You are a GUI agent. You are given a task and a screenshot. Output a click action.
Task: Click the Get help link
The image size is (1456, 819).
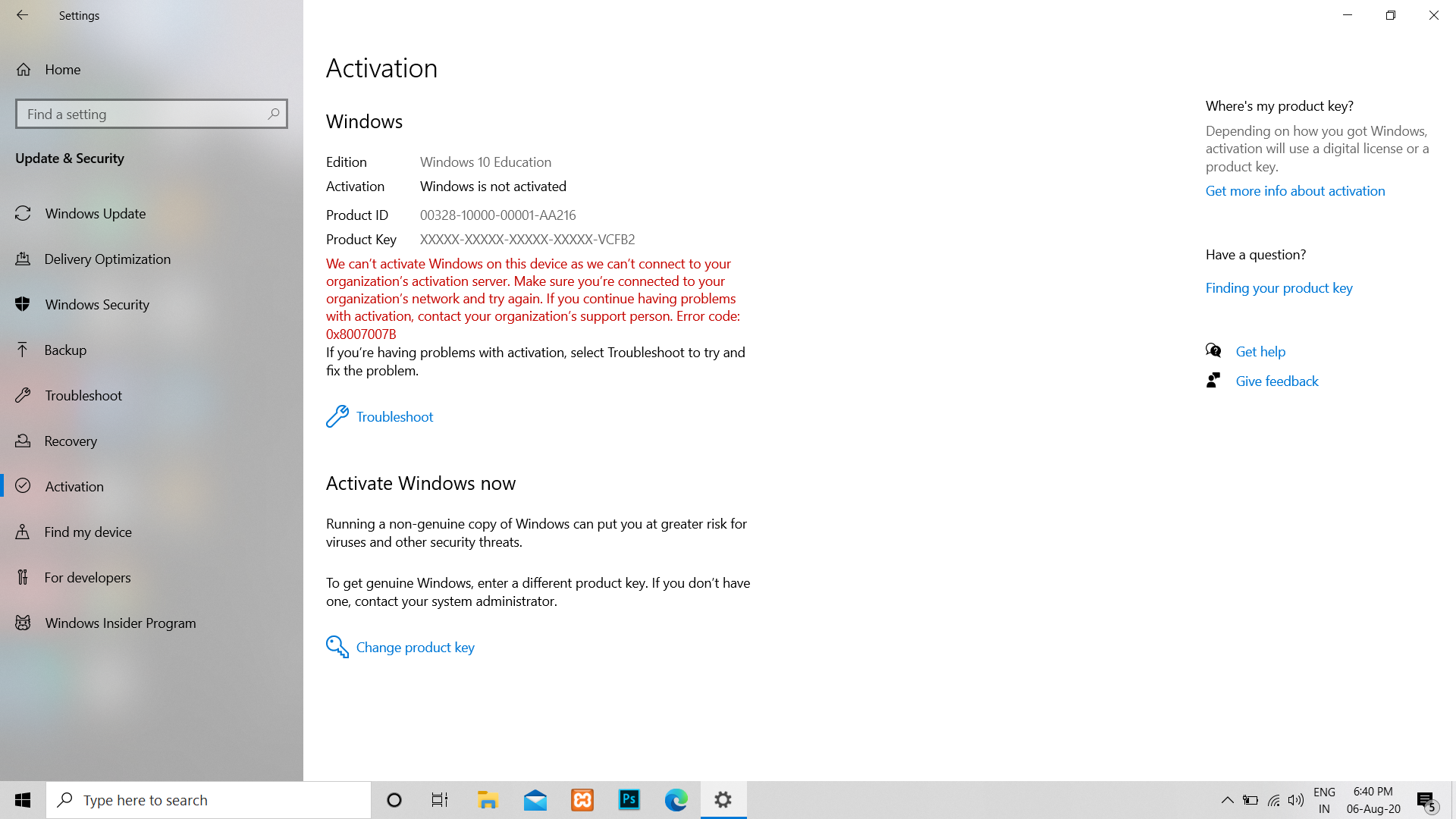click(x=1260, y=351)
